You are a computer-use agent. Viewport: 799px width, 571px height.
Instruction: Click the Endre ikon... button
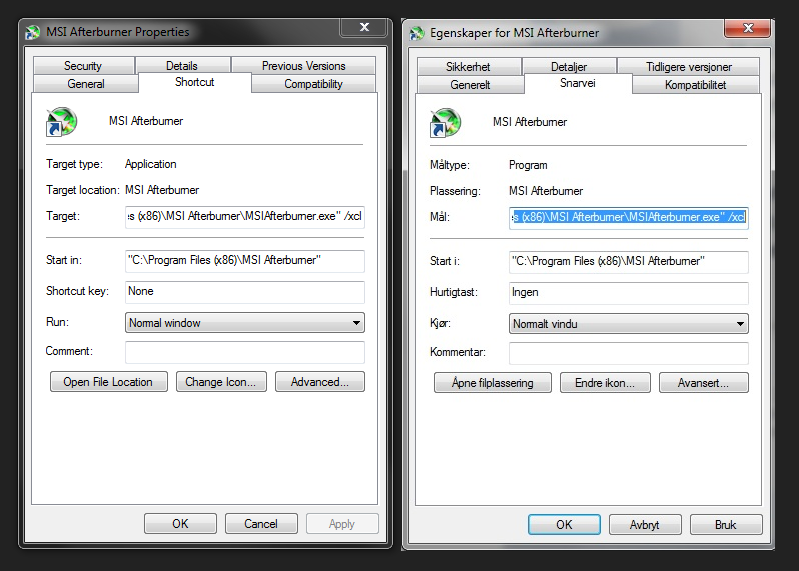605,383
